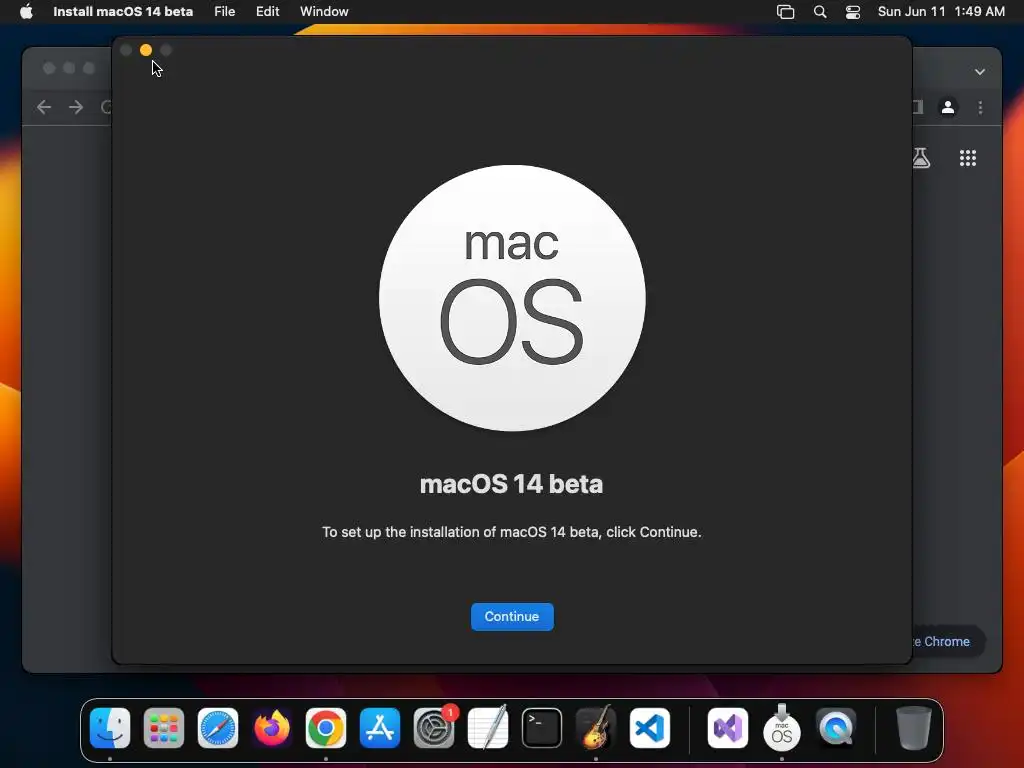The image size is (1024, 768).
Task: Open Stage Manager menu bar icon
Action: (786, 12)
